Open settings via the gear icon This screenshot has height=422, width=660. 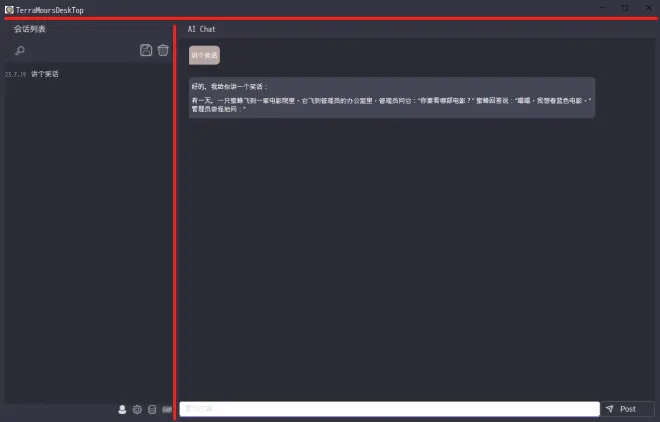click(137, 409)
